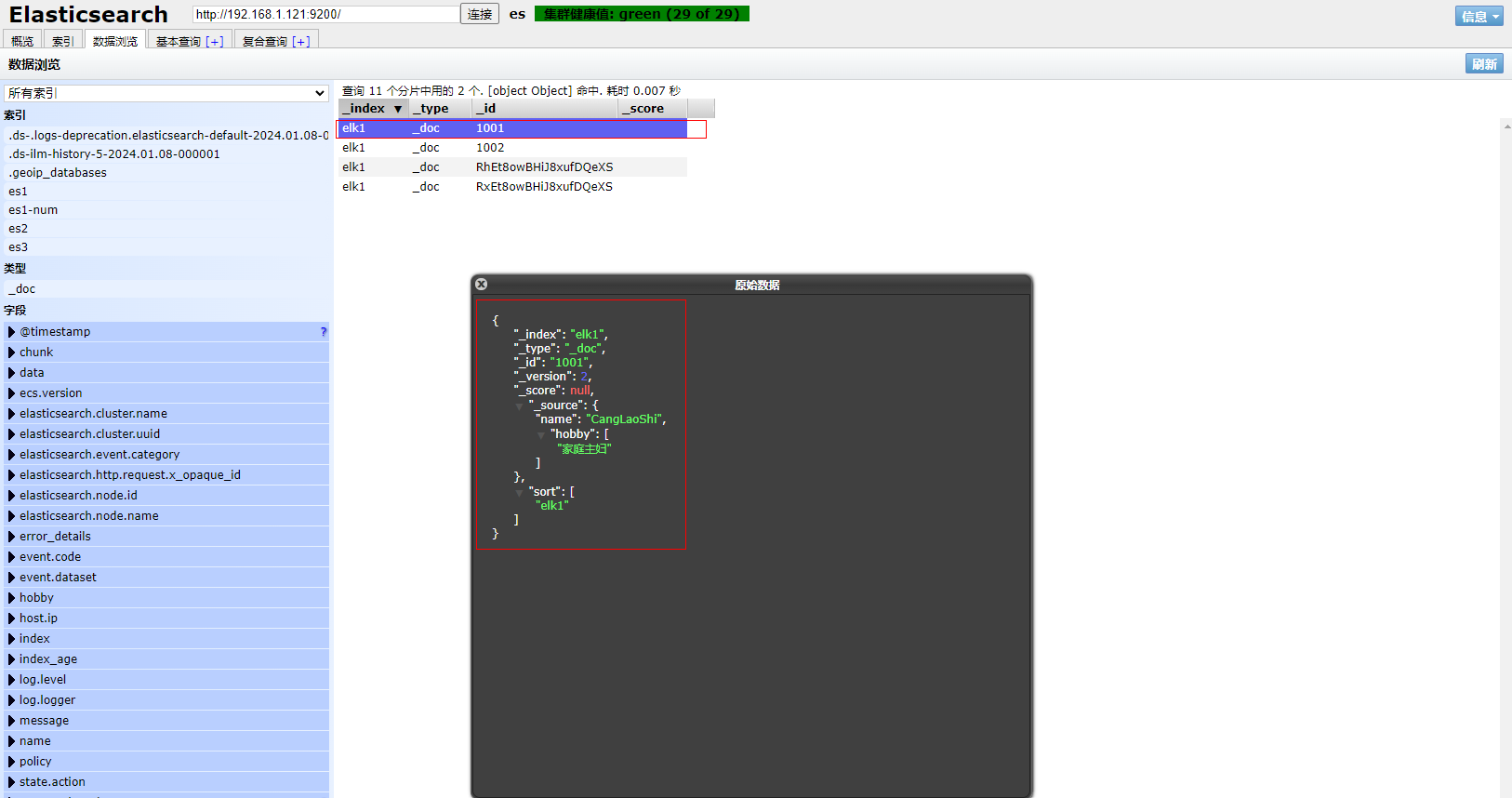This screenshot has height=798, width=1512.
Task: Click the arrow icon next to hobby field
Action: point(11,598)
